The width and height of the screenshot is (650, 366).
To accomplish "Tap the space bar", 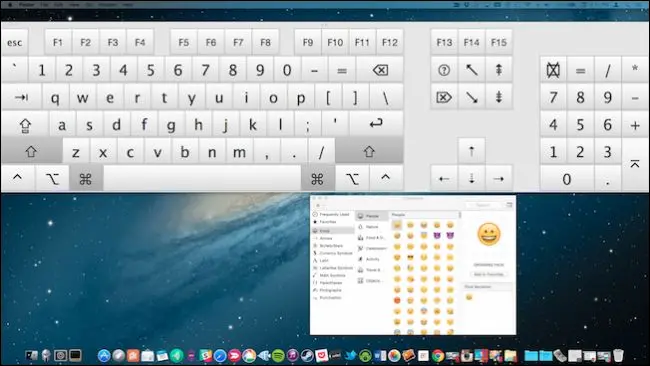I will pos(202,179).
